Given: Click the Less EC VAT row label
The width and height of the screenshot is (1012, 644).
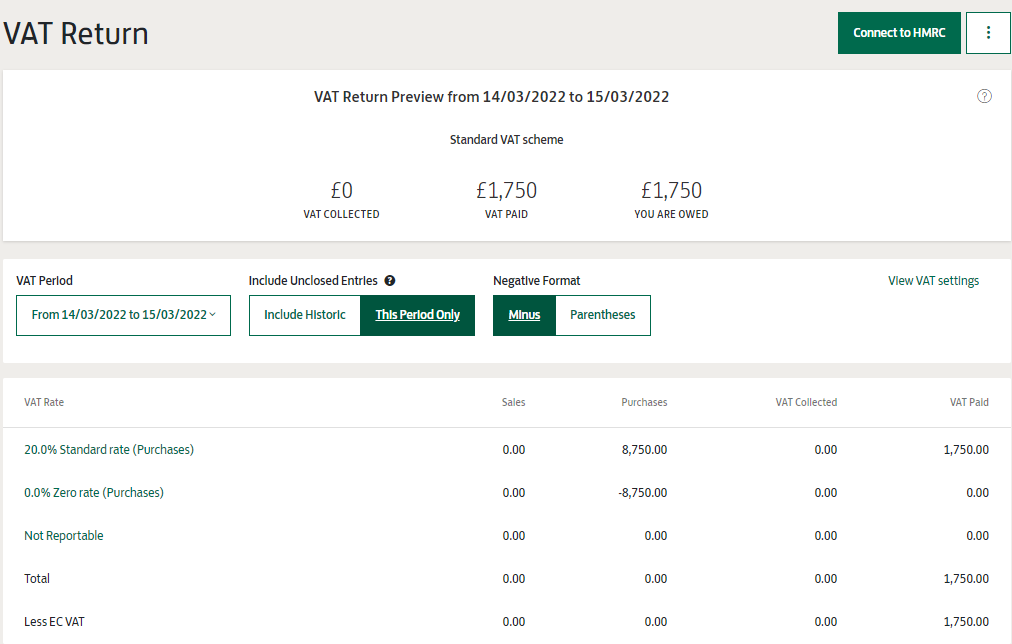Looking at the screenshot, I should [x=54, y=622].
